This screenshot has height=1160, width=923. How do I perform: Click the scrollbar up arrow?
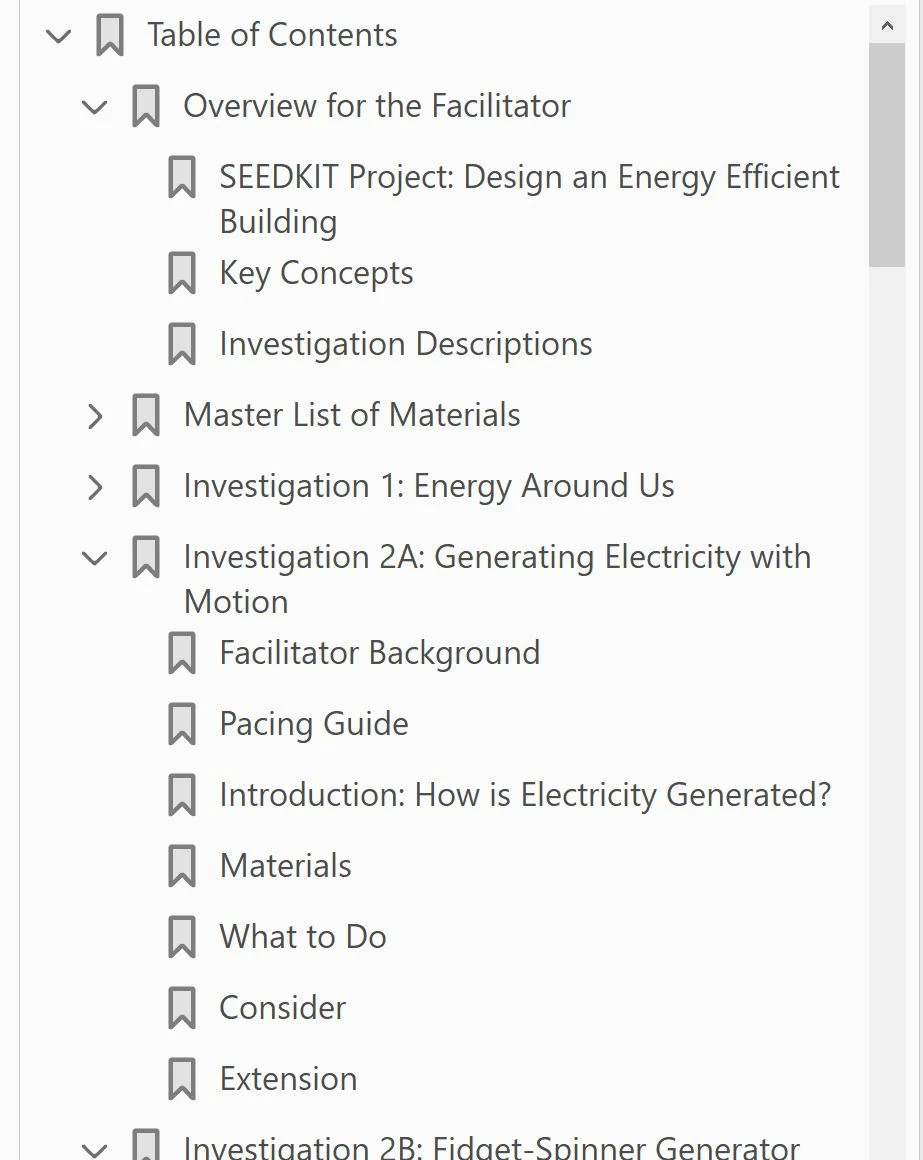pos(887,26)
